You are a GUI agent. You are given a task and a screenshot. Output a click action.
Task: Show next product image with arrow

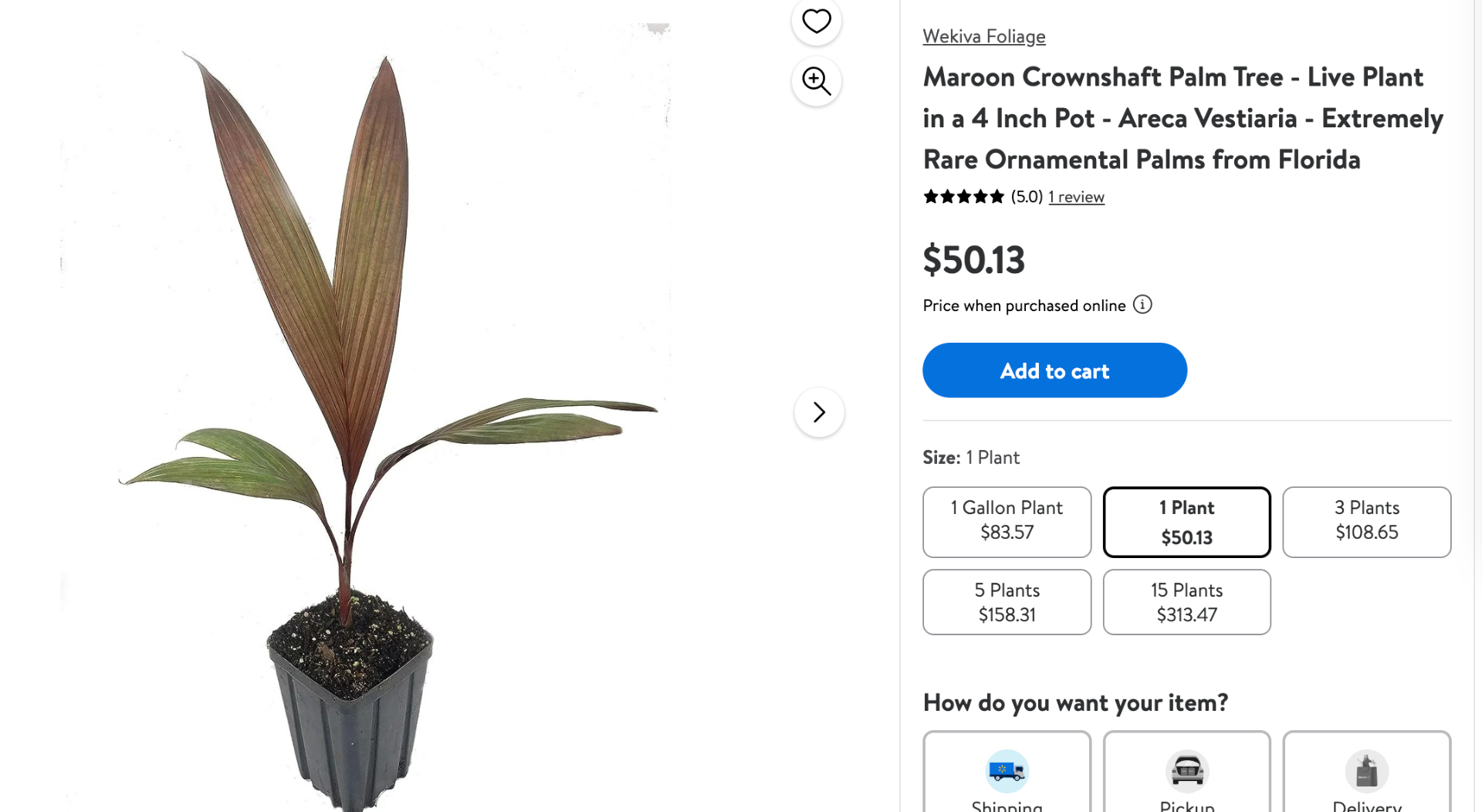tap(819, 412)
